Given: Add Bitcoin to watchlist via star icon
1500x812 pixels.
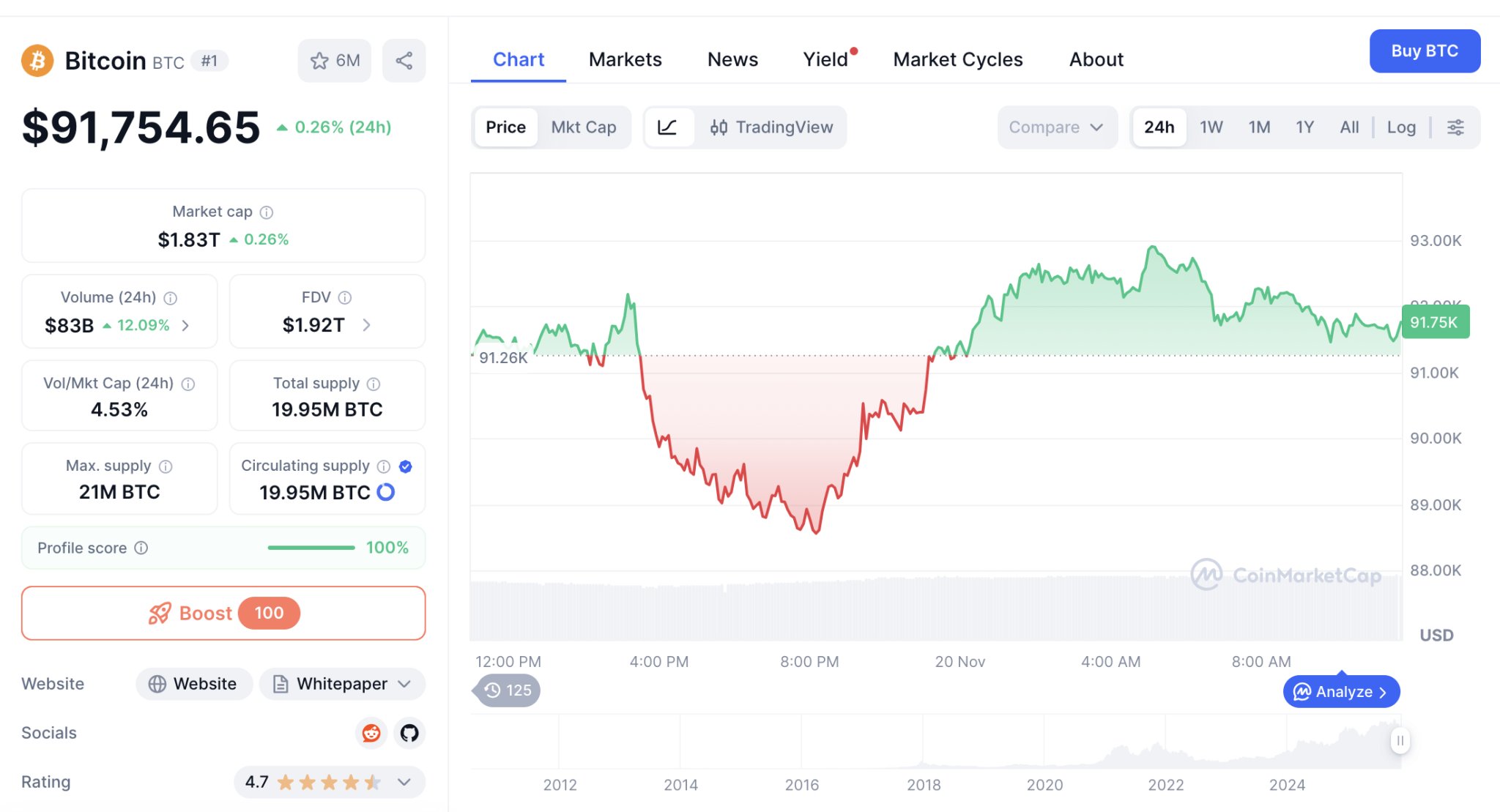Looking at the screenshot, I should pyautogui.click(x=319, y=60).
